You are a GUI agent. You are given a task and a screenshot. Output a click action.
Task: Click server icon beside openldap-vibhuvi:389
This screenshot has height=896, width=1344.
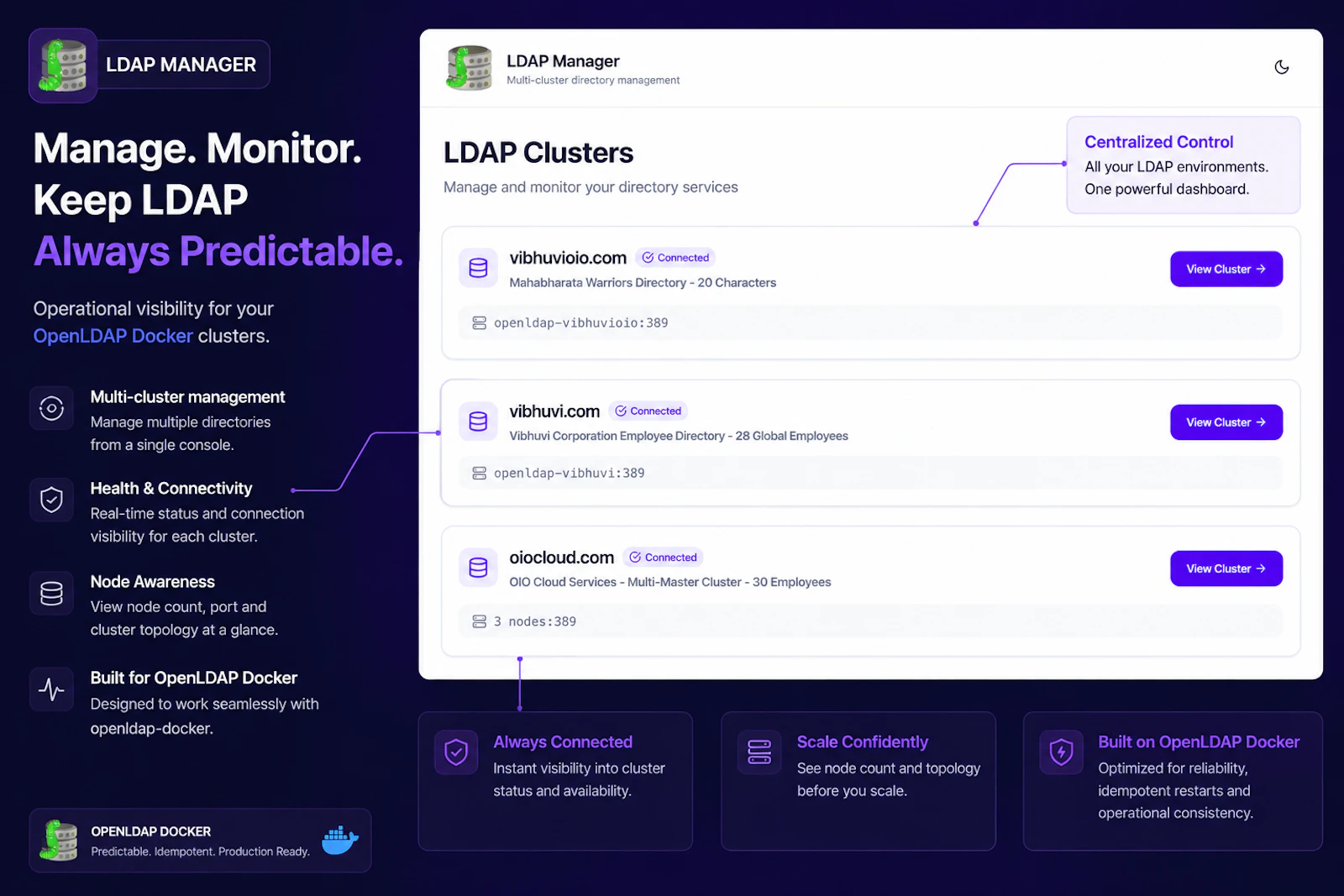(479, 474)
